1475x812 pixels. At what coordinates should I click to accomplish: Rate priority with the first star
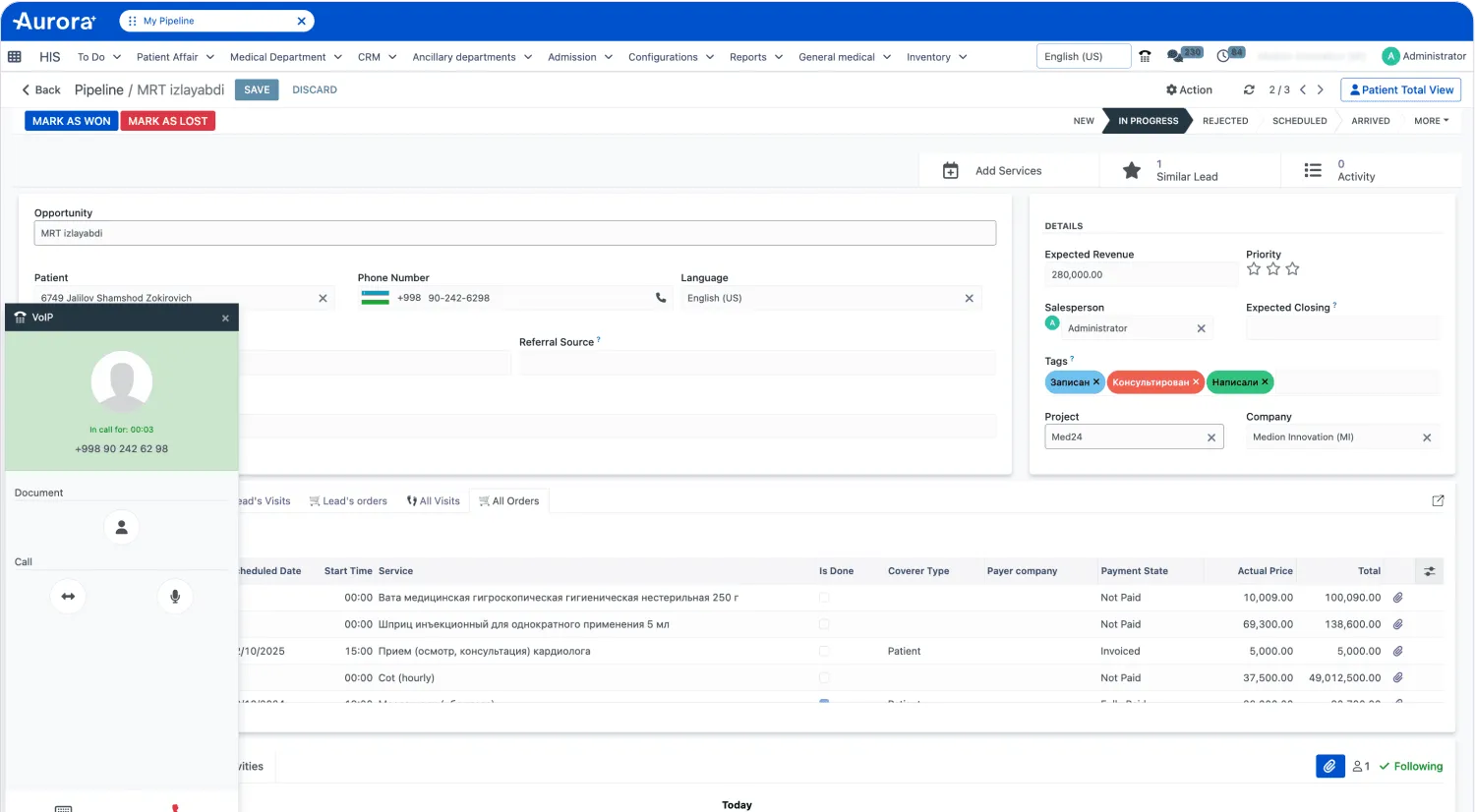tap(1254, 267)
